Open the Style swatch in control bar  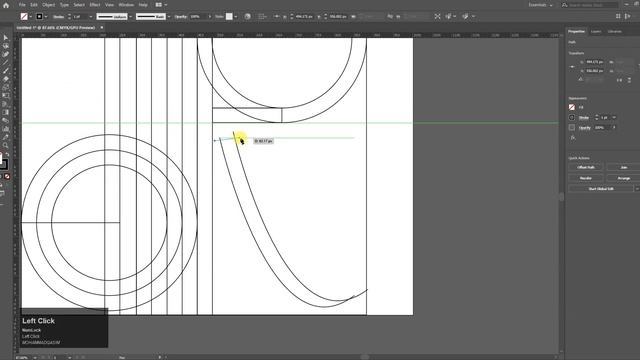[x=229, y=16]
